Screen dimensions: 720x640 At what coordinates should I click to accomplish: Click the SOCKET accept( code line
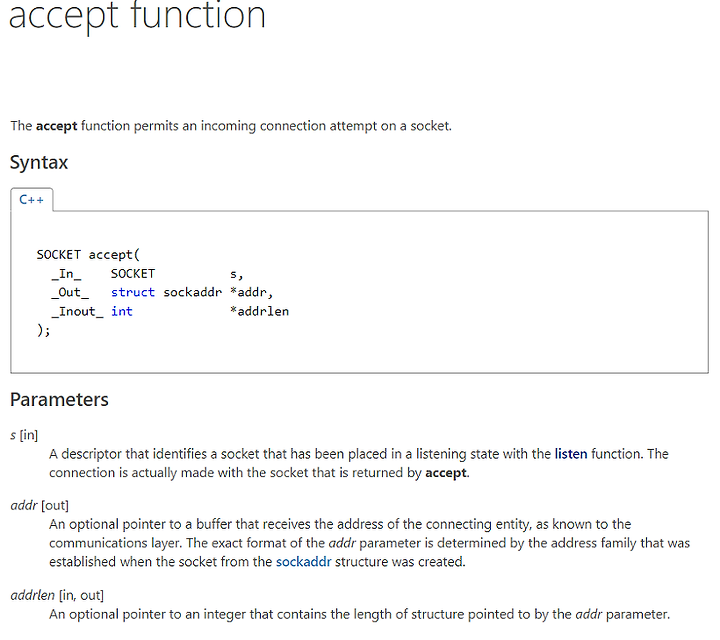(x=88, y=255)
